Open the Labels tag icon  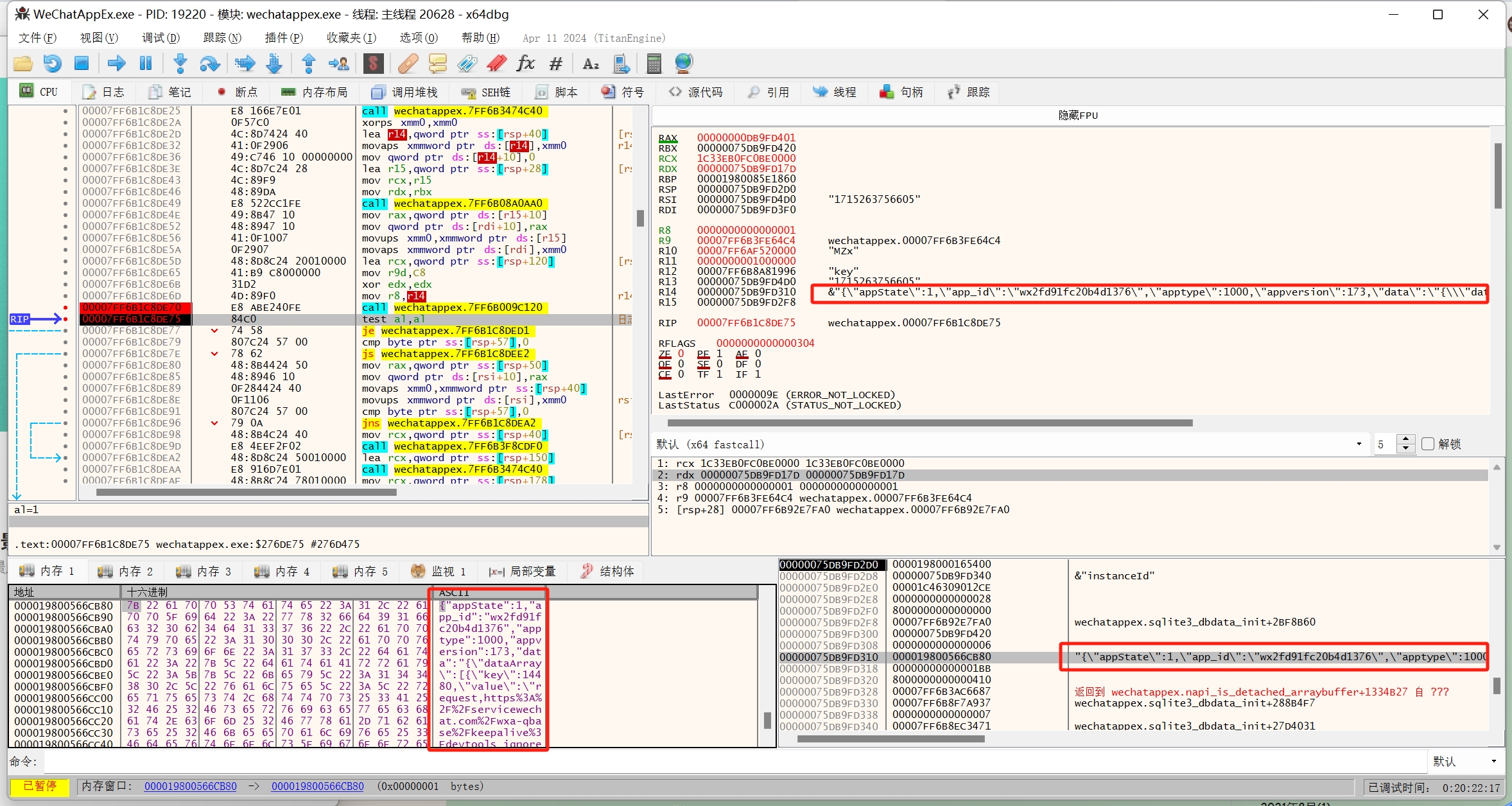467,63
